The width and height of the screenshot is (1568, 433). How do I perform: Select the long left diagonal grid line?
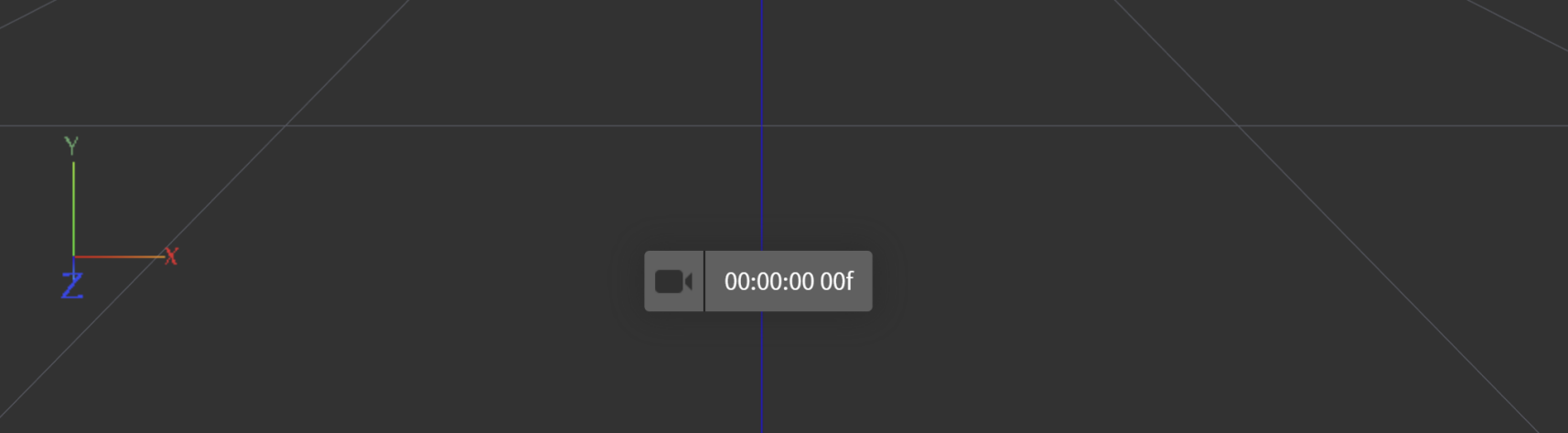(206, 216)
